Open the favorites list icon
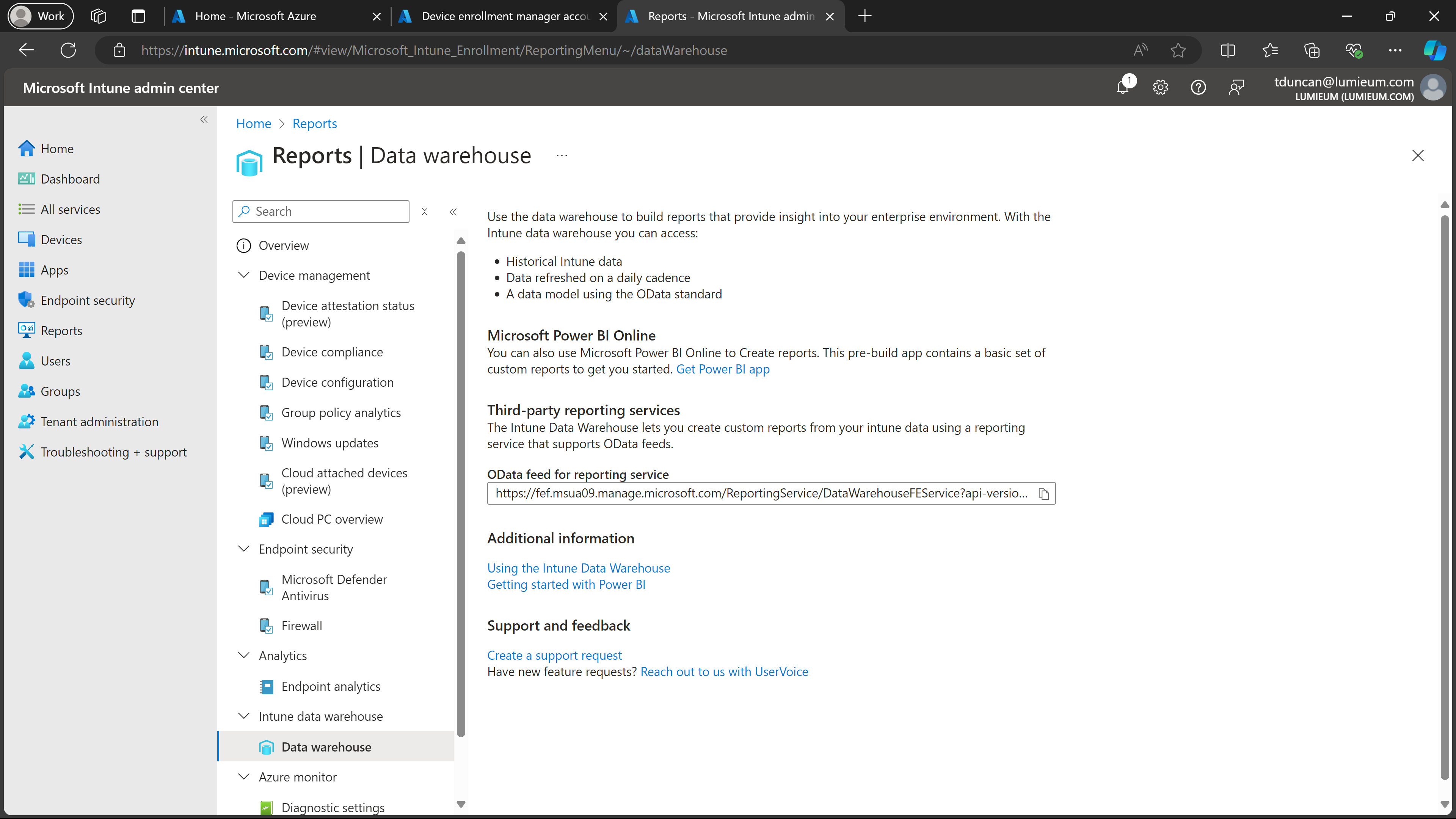Screen dimensions: 1456x819 [x=1269, y=50]
